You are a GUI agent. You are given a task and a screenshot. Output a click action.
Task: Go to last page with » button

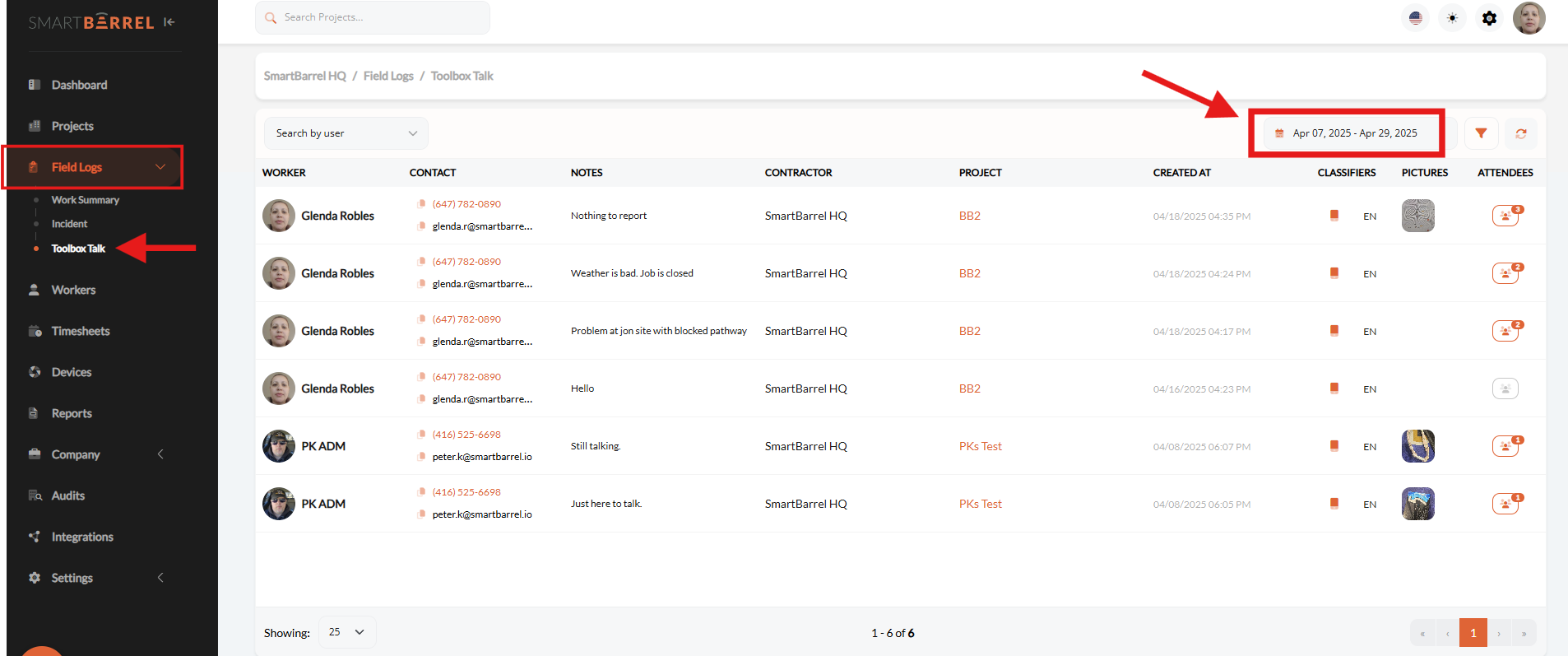click(x=1524, y=633)
